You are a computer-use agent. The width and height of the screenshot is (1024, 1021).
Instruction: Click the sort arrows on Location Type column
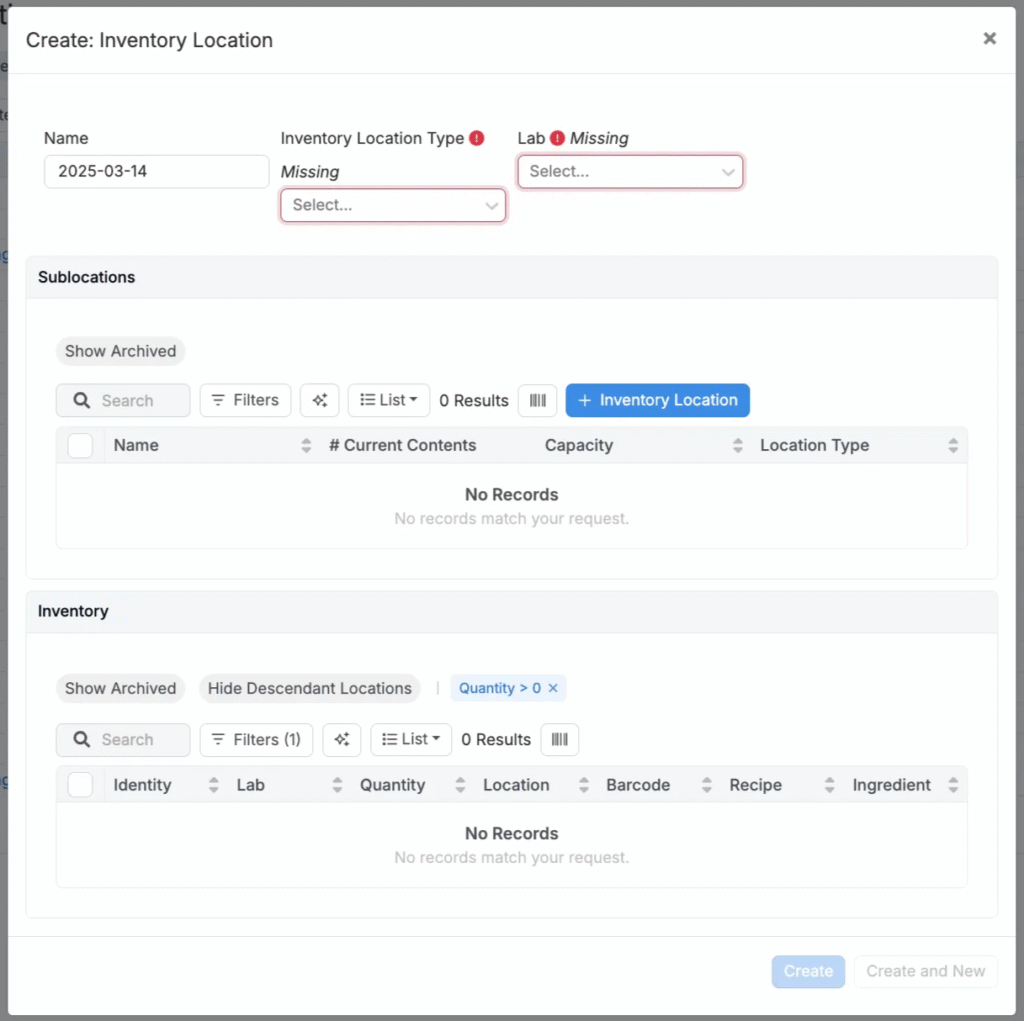tap(953, 446)
